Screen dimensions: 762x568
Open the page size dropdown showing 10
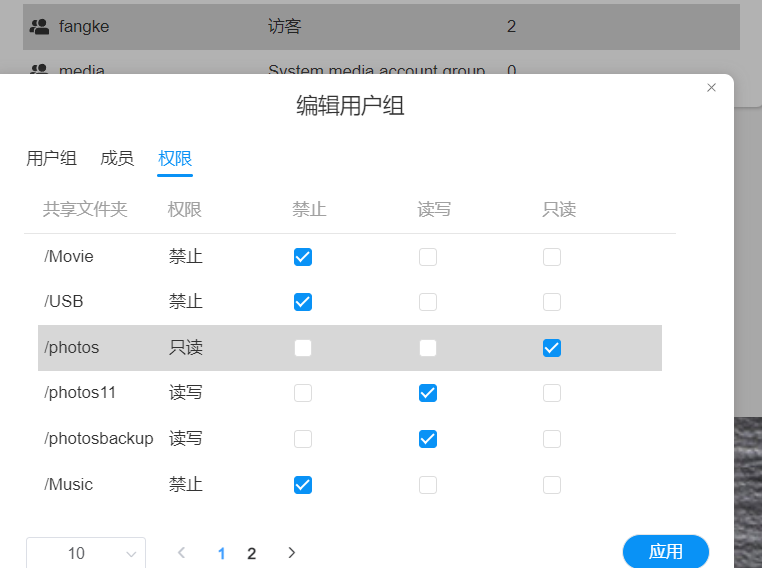tap(86, 553)
